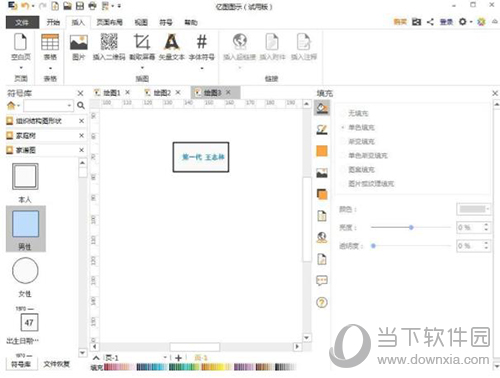Expand the arrow under 字体符号

point(202,68)
